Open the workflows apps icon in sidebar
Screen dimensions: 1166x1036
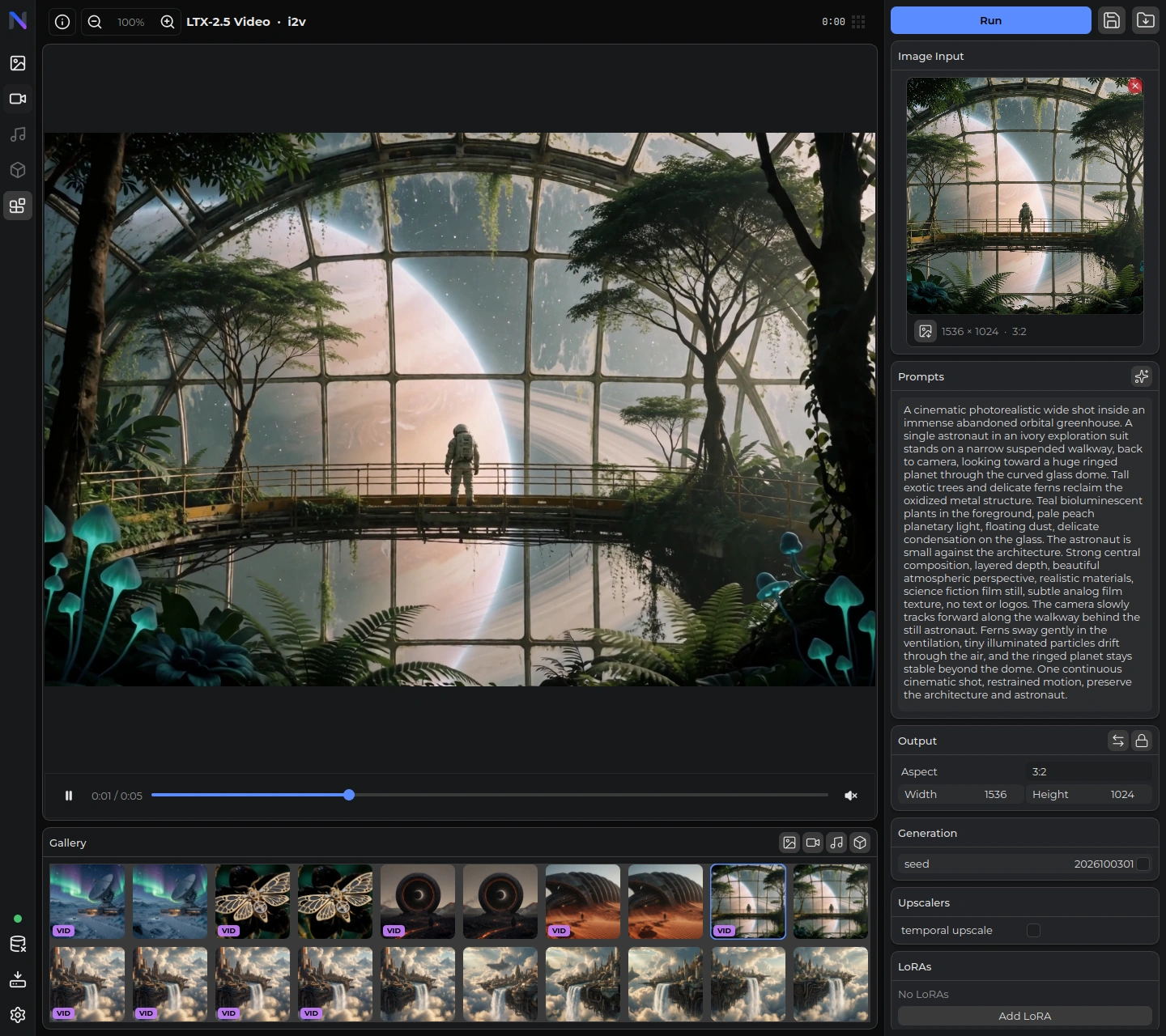18,206
